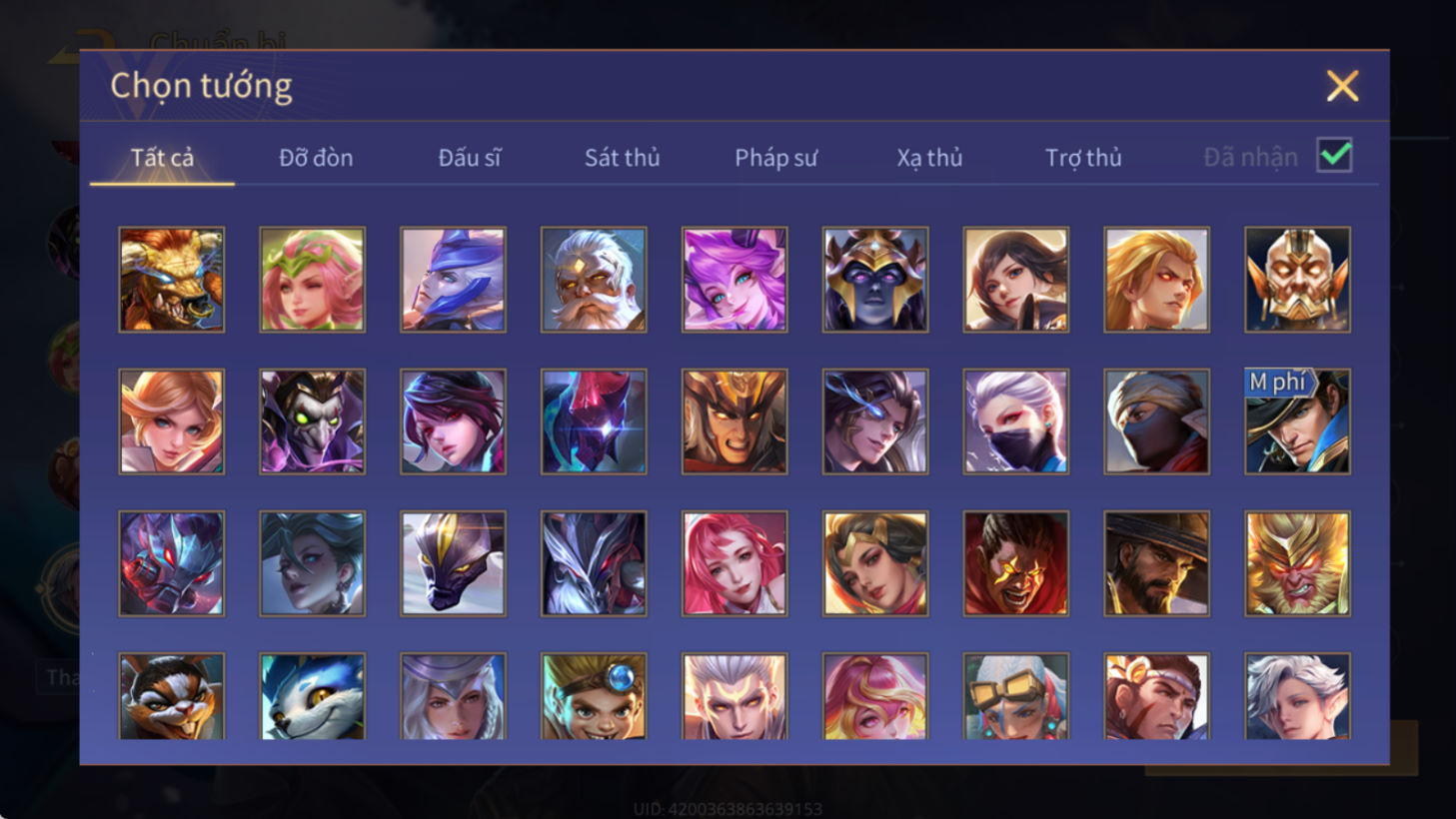Image resolution: width=1456 pixels, height=819 pixels.
Task: Close the 'Chọn tướng' dialog
Action: 1342,86
